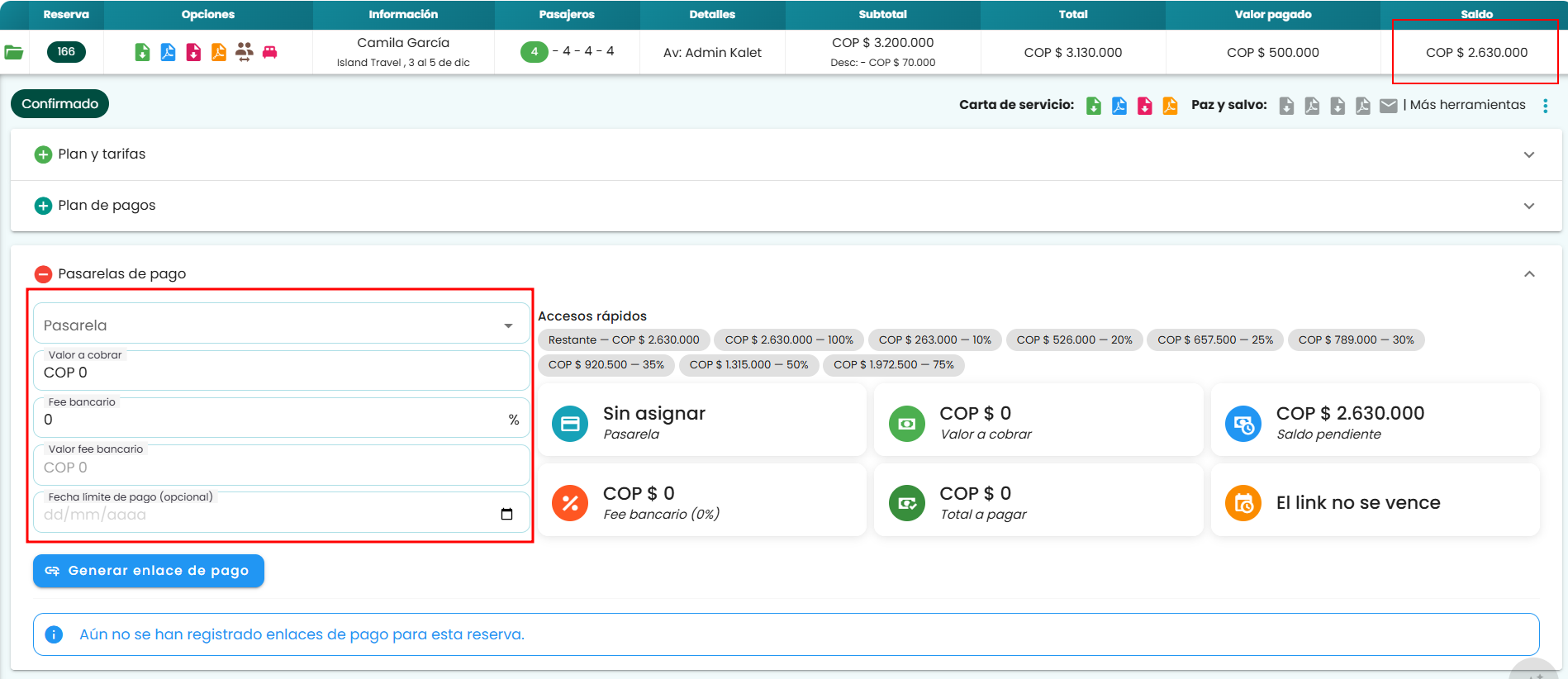The image size is (1568, 679).
Task: Click the green download icon in Carta de servicio
Action: pyautogui.click(x=1094, y=106)
